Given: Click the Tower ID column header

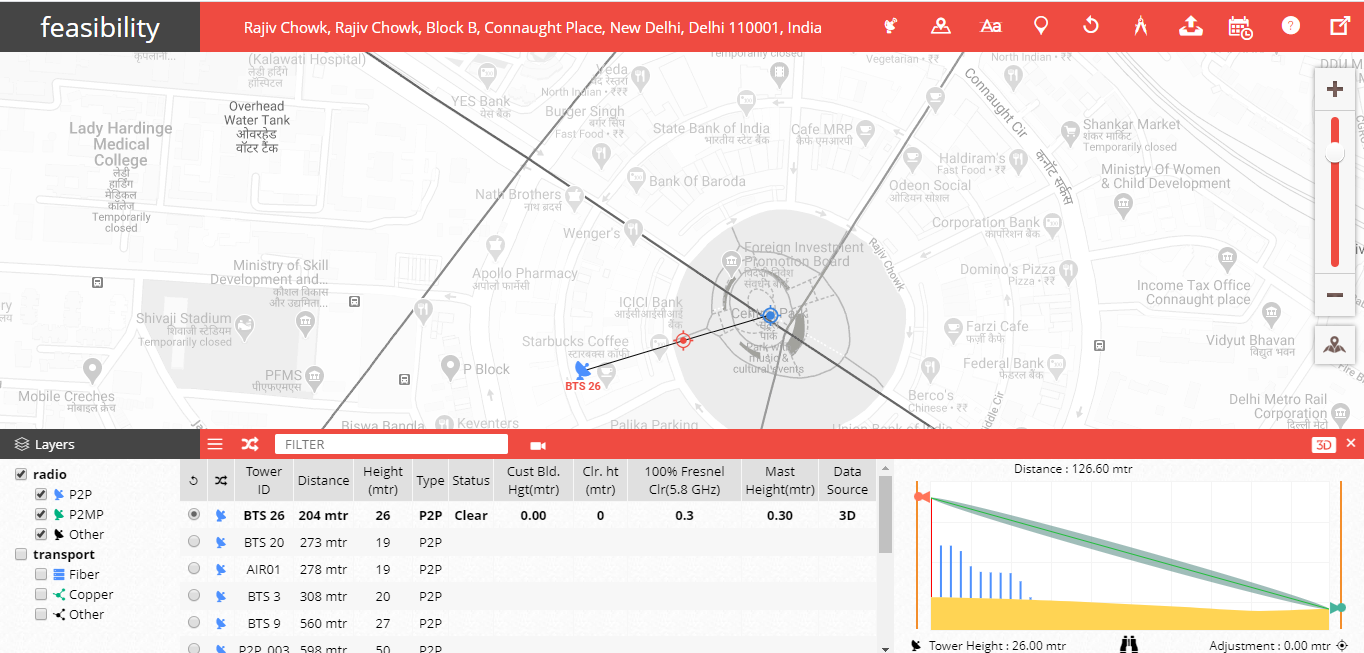Looking at the screenshot, I should pyautogui.click(x=264, y=480).
